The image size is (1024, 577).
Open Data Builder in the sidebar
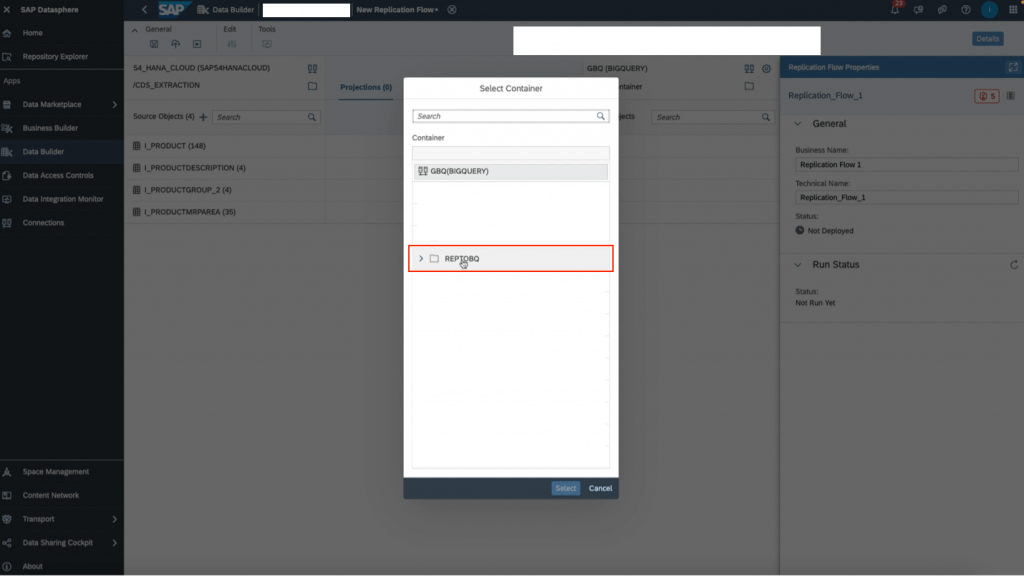tap(43, 152)
